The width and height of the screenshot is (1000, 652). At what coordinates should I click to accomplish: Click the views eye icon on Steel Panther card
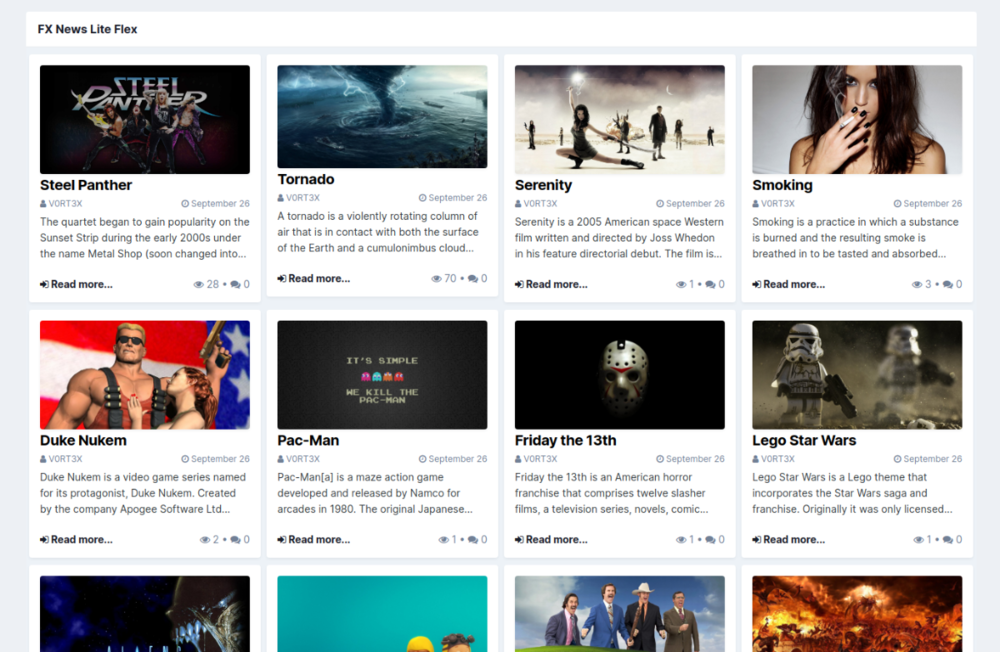click(x=199, y=285)
